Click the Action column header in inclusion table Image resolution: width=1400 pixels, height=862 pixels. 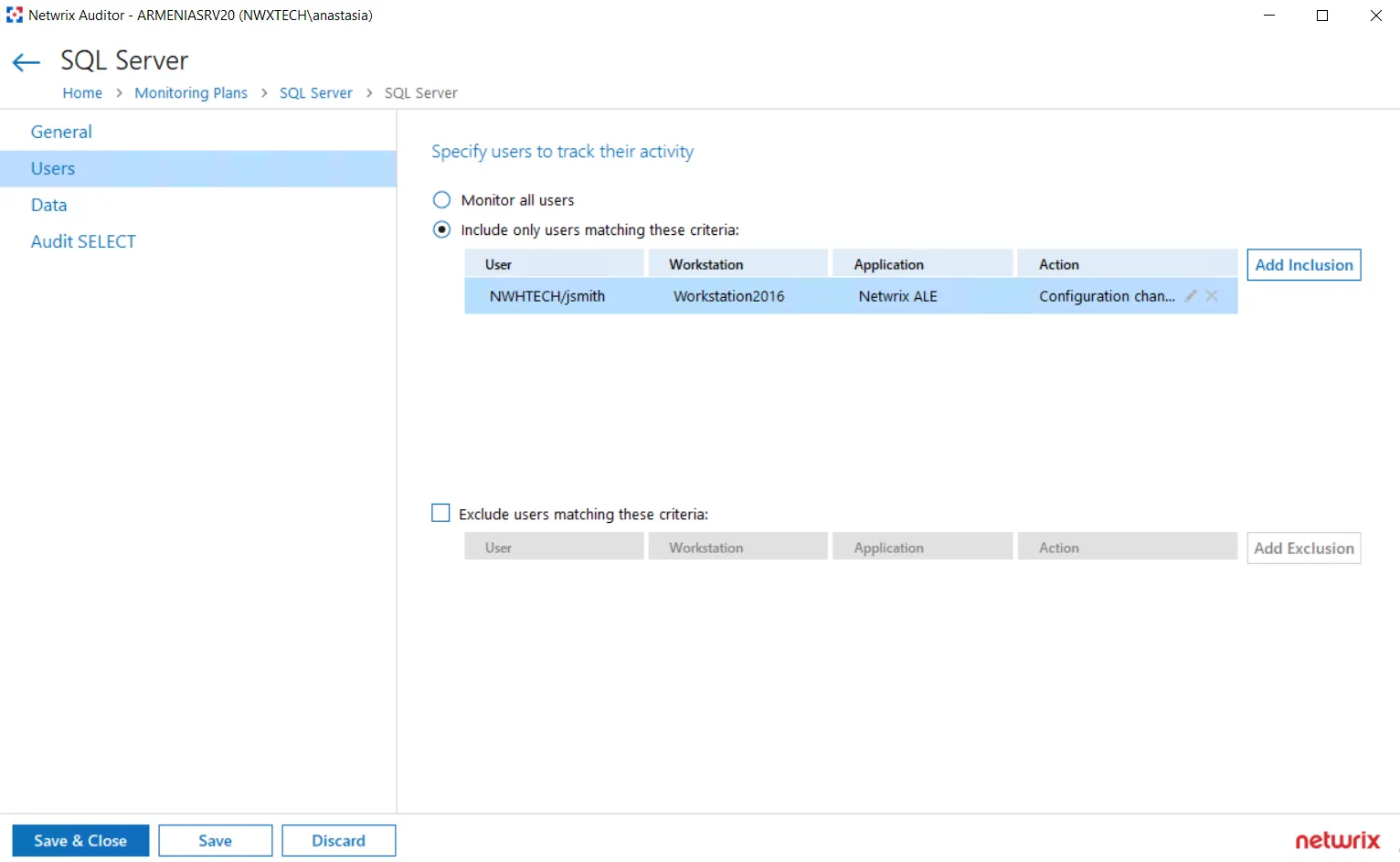tap(1128, 264)
